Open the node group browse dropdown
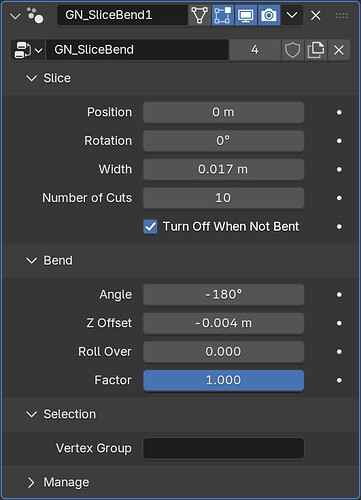 coord(28,50)
